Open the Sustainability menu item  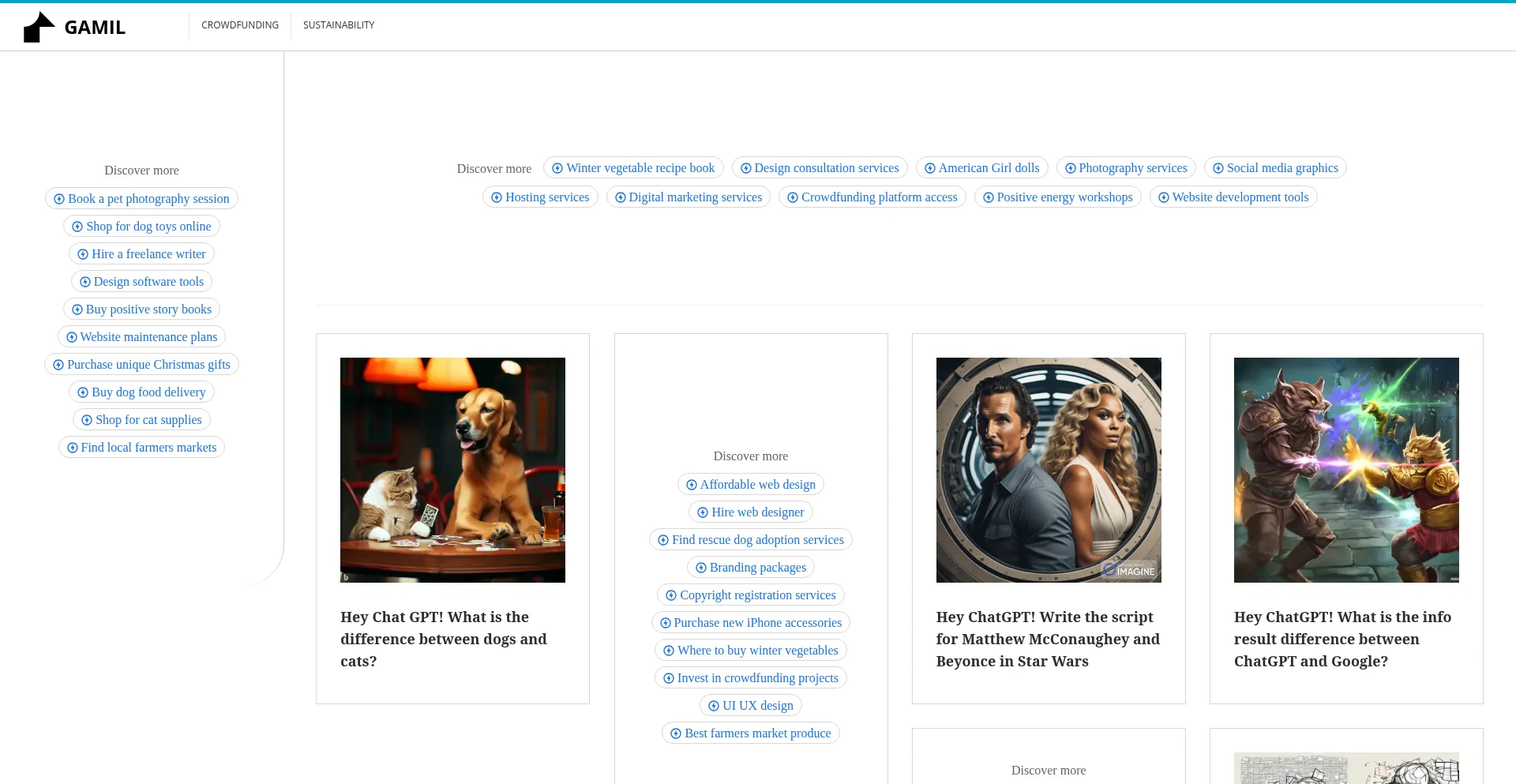(x=339, y=25)
